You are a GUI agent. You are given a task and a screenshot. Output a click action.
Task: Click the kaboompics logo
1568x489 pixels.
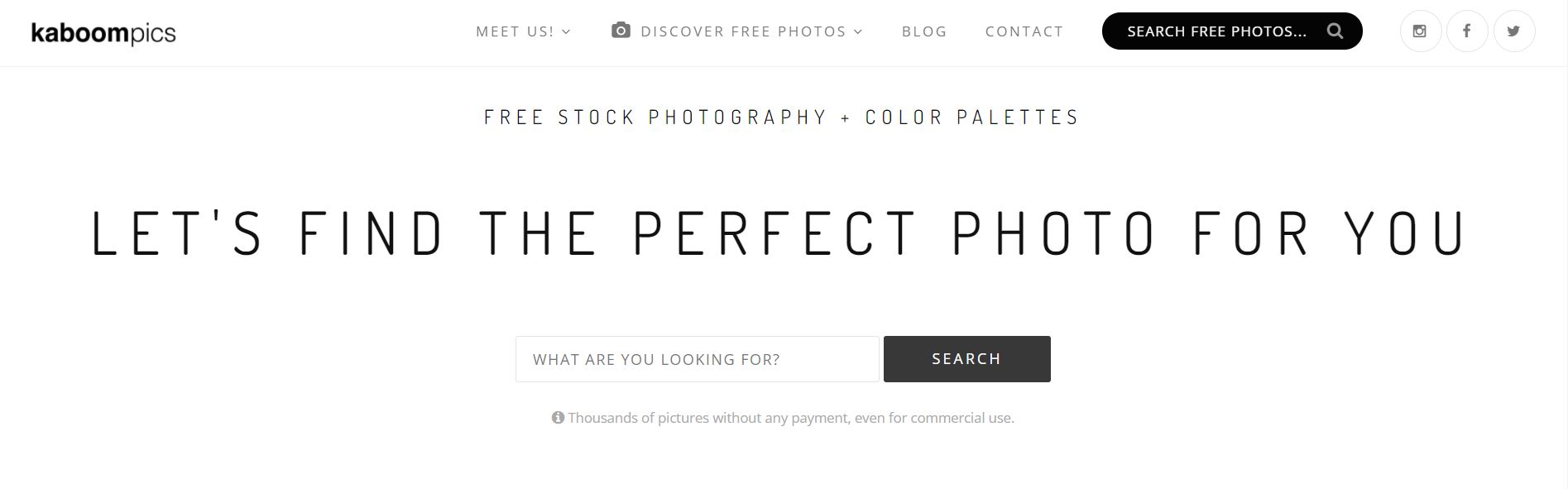click(103, 33)
